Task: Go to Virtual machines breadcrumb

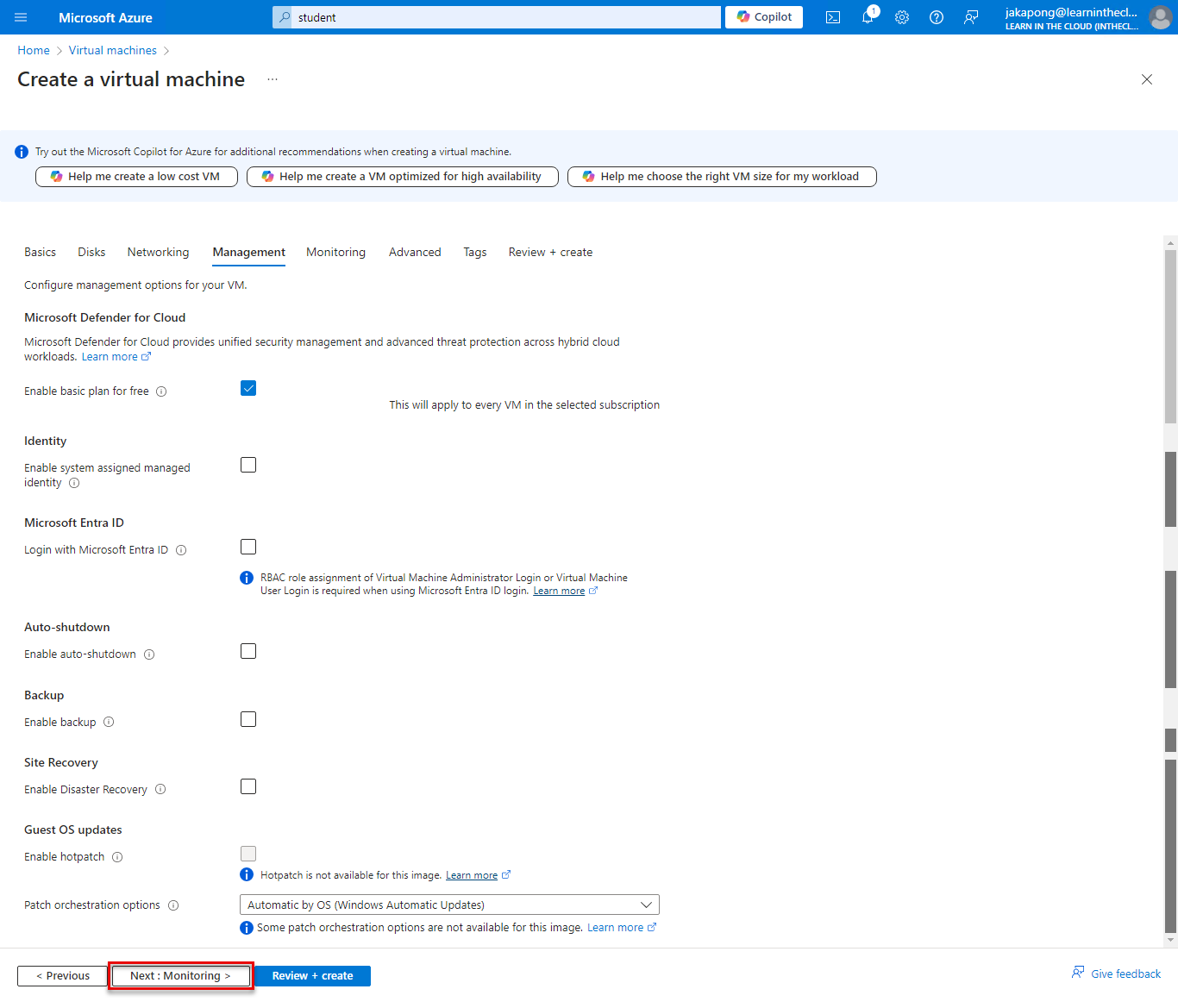Action: pos(113,51)
